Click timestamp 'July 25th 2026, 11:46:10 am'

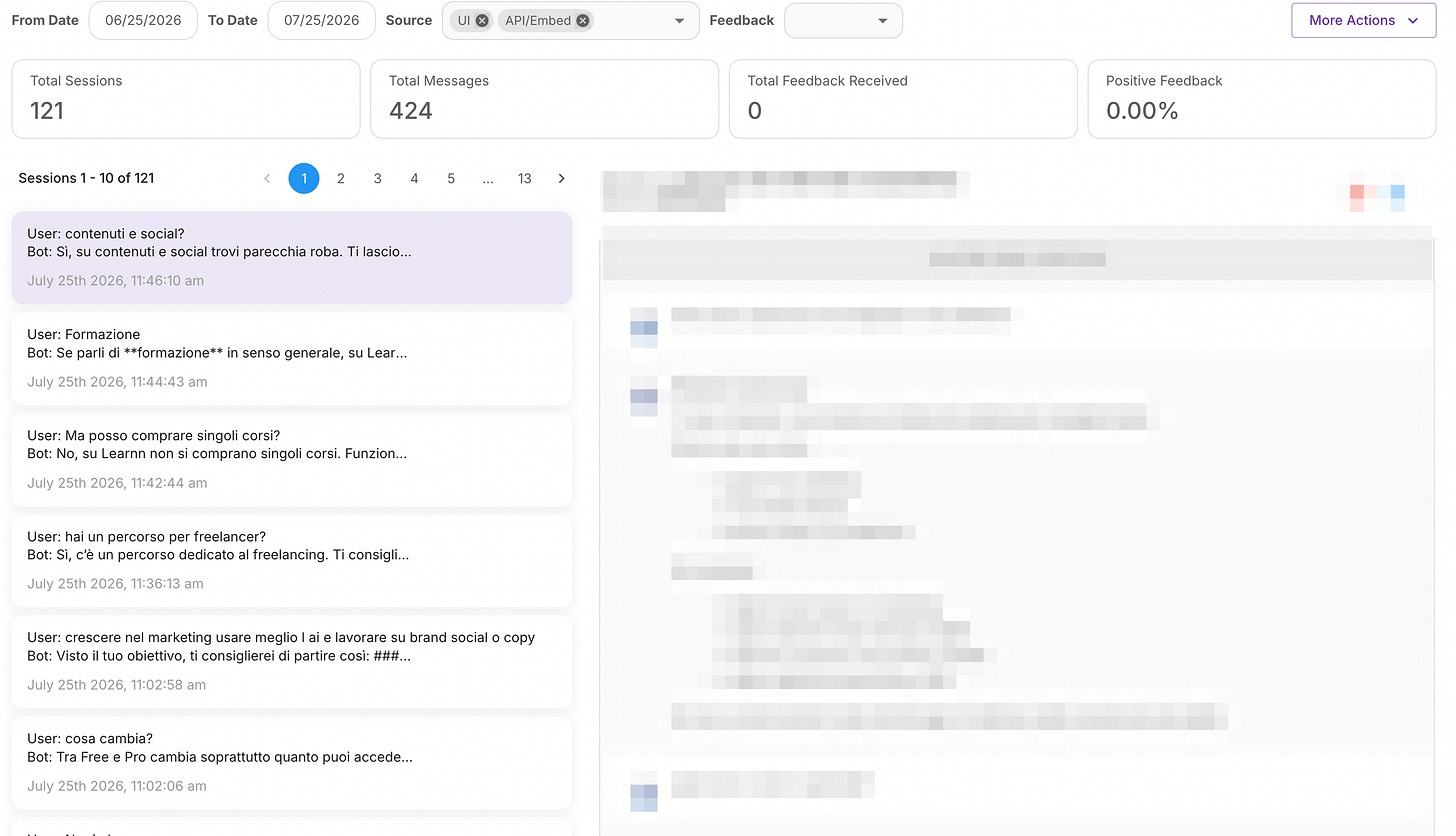pos(115,281)
